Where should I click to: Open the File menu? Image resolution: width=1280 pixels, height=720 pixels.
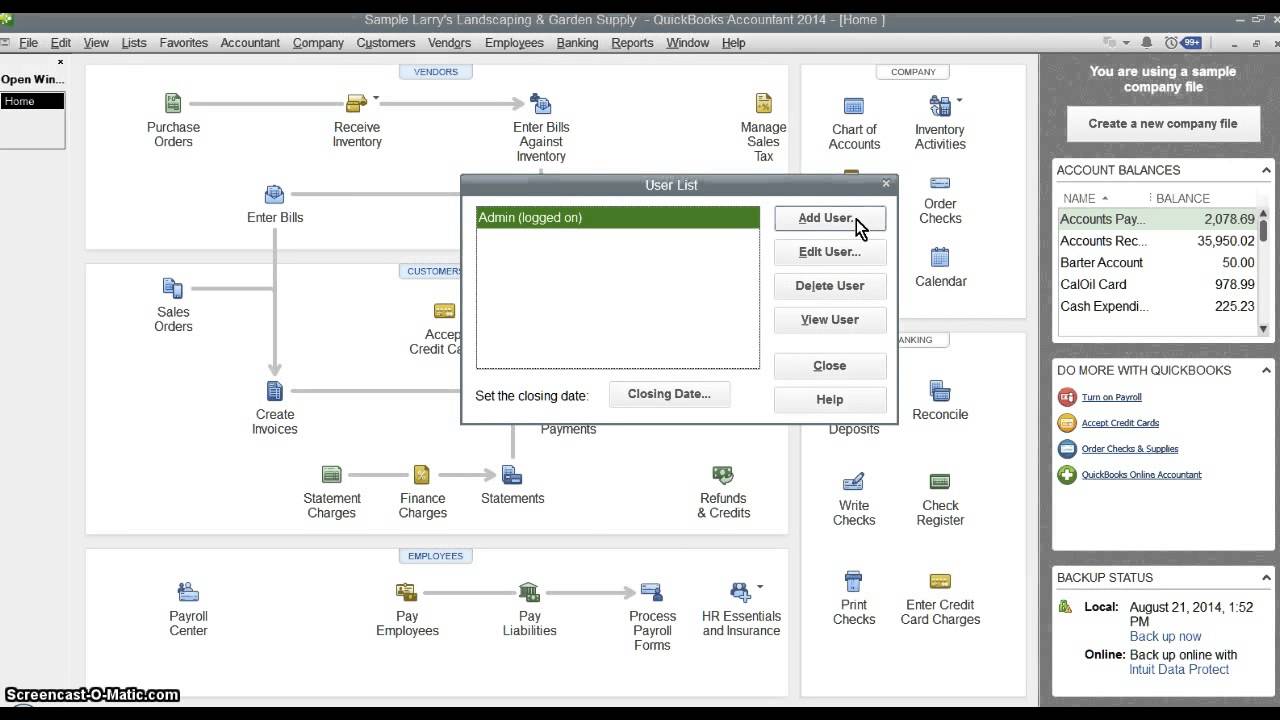pos(28,43)
